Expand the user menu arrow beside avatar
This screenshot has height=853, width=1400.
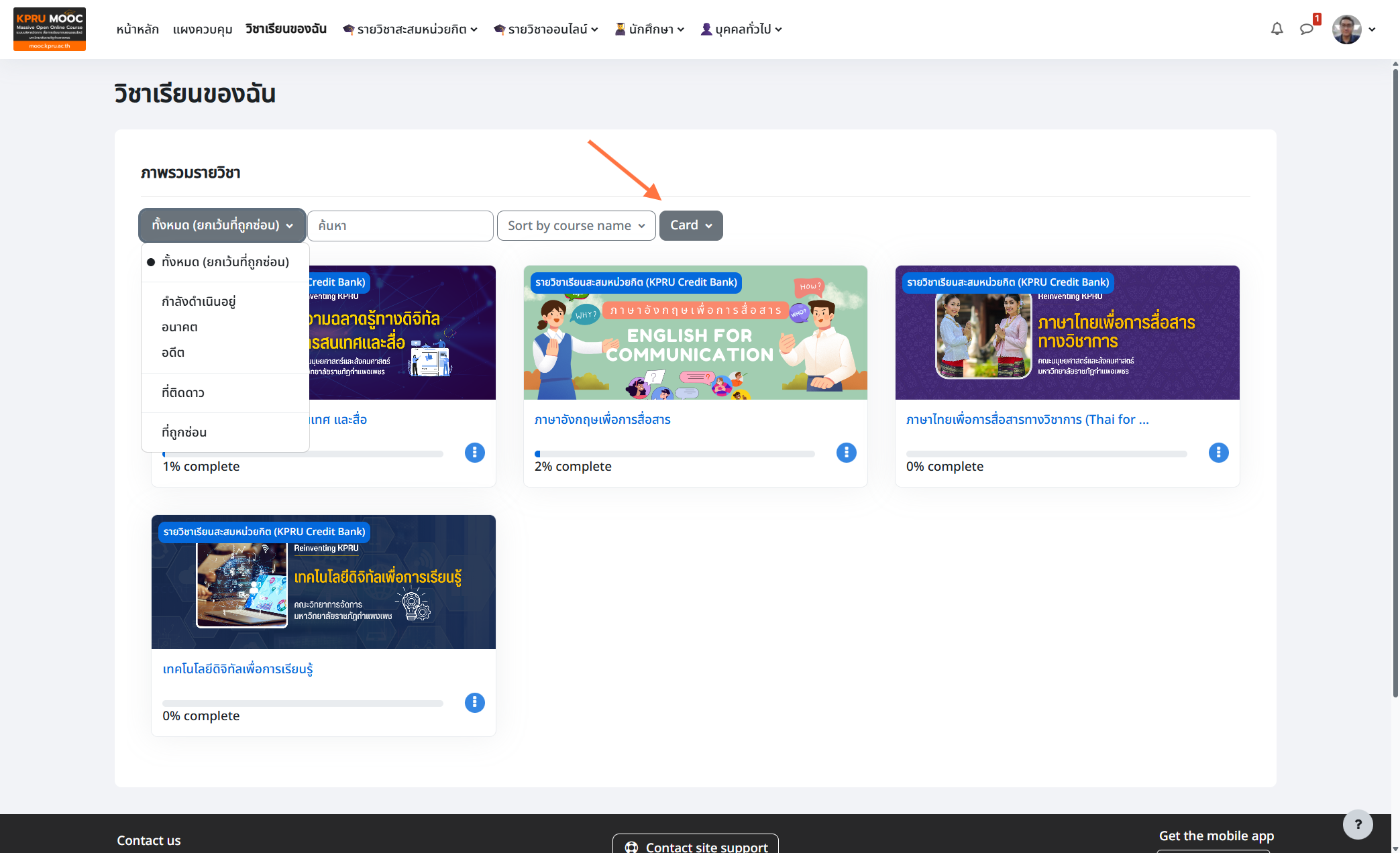point(1372,30)
